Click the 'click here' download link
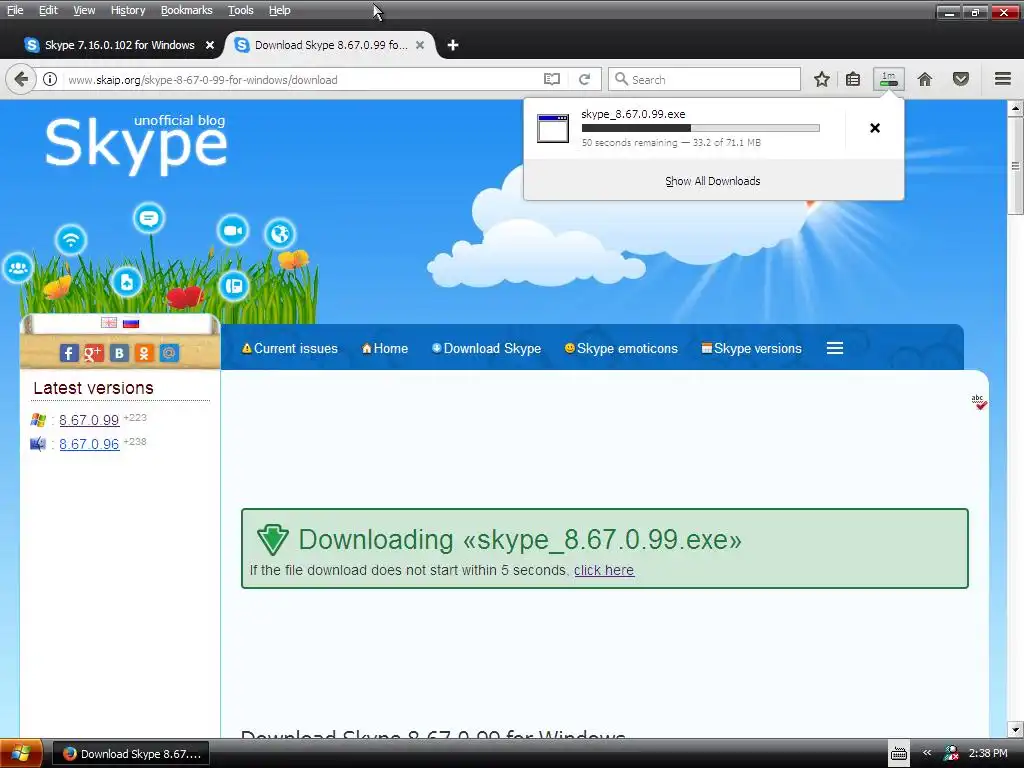The image size is (1024, 768). click(x=604, y=570)
